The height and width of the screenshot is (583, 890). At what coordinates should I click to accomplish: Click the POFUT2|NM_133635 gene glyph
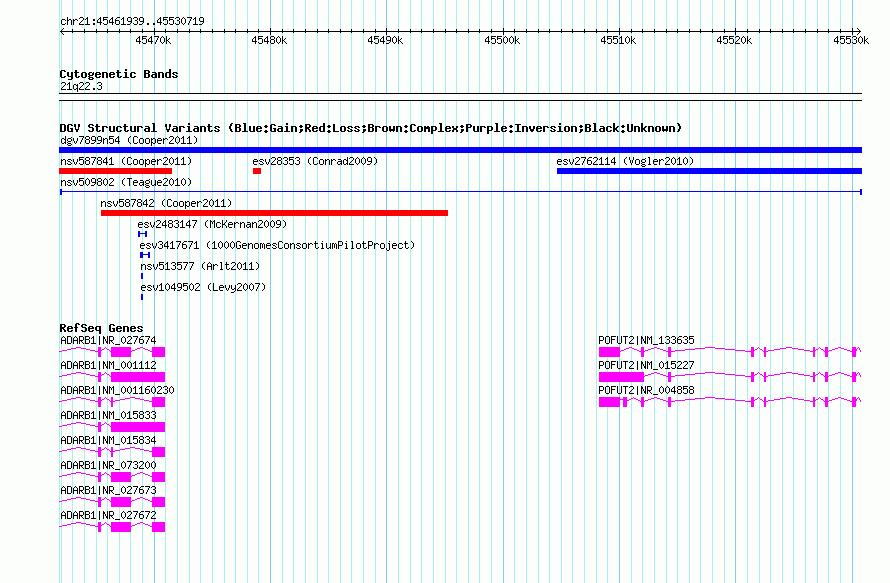[x=730, y=352]
